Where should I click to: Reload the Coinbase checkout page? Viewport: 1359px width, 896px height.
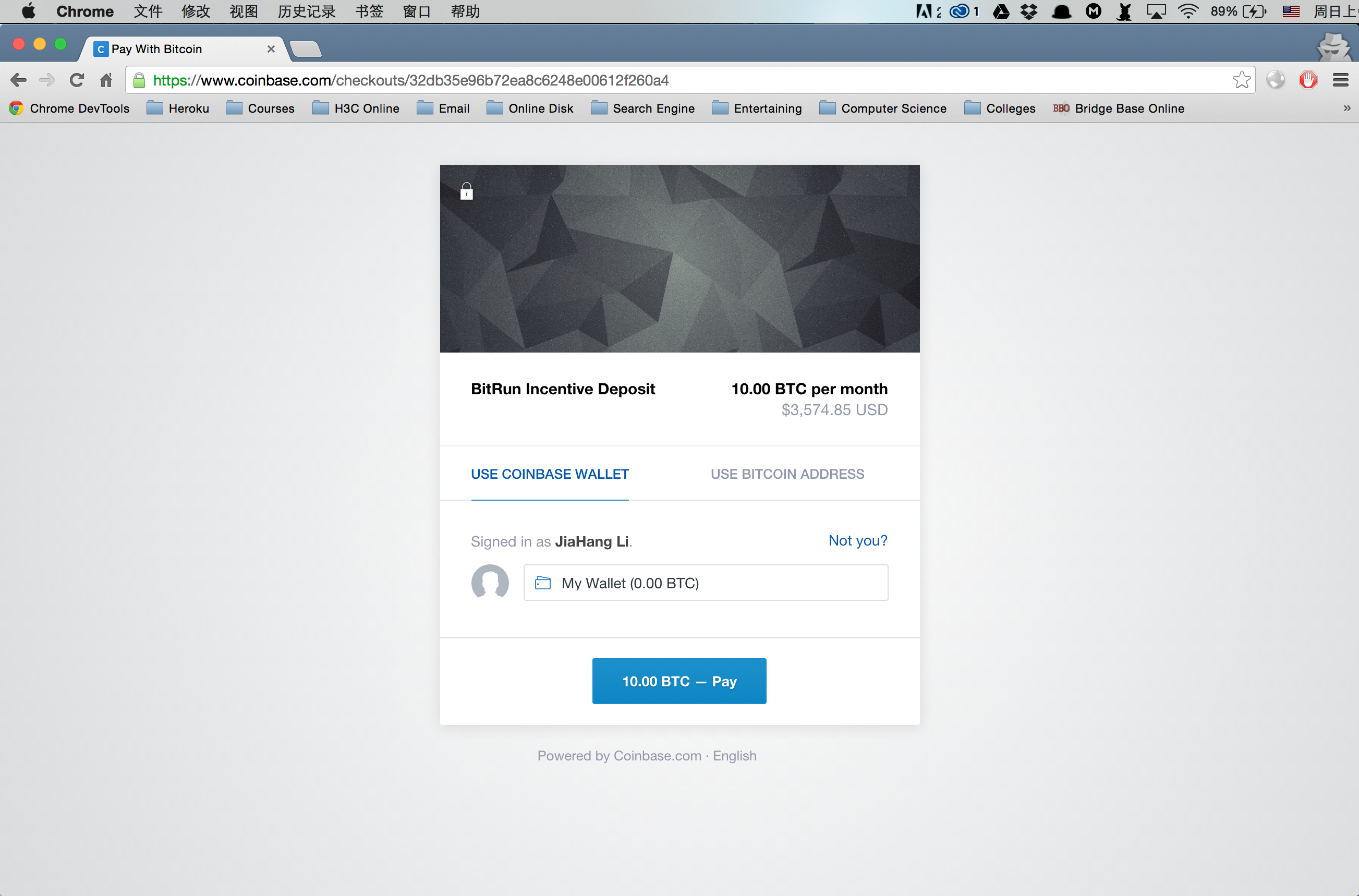click(x=77, y=80)
